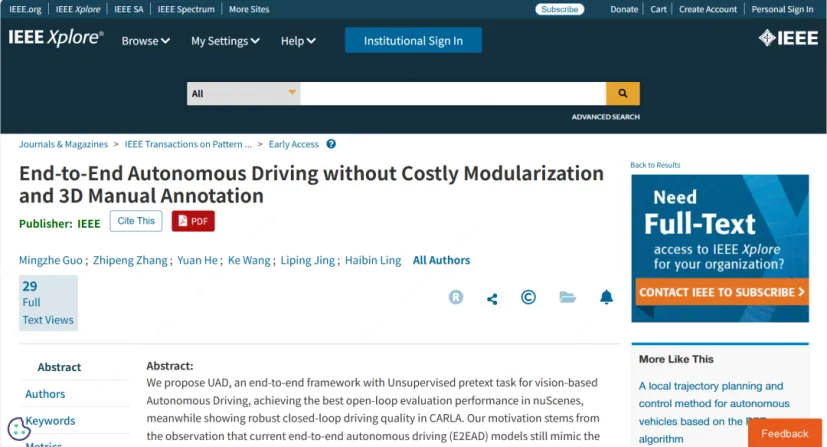
Task: Open the More Sites link
Action: (249, 9)
